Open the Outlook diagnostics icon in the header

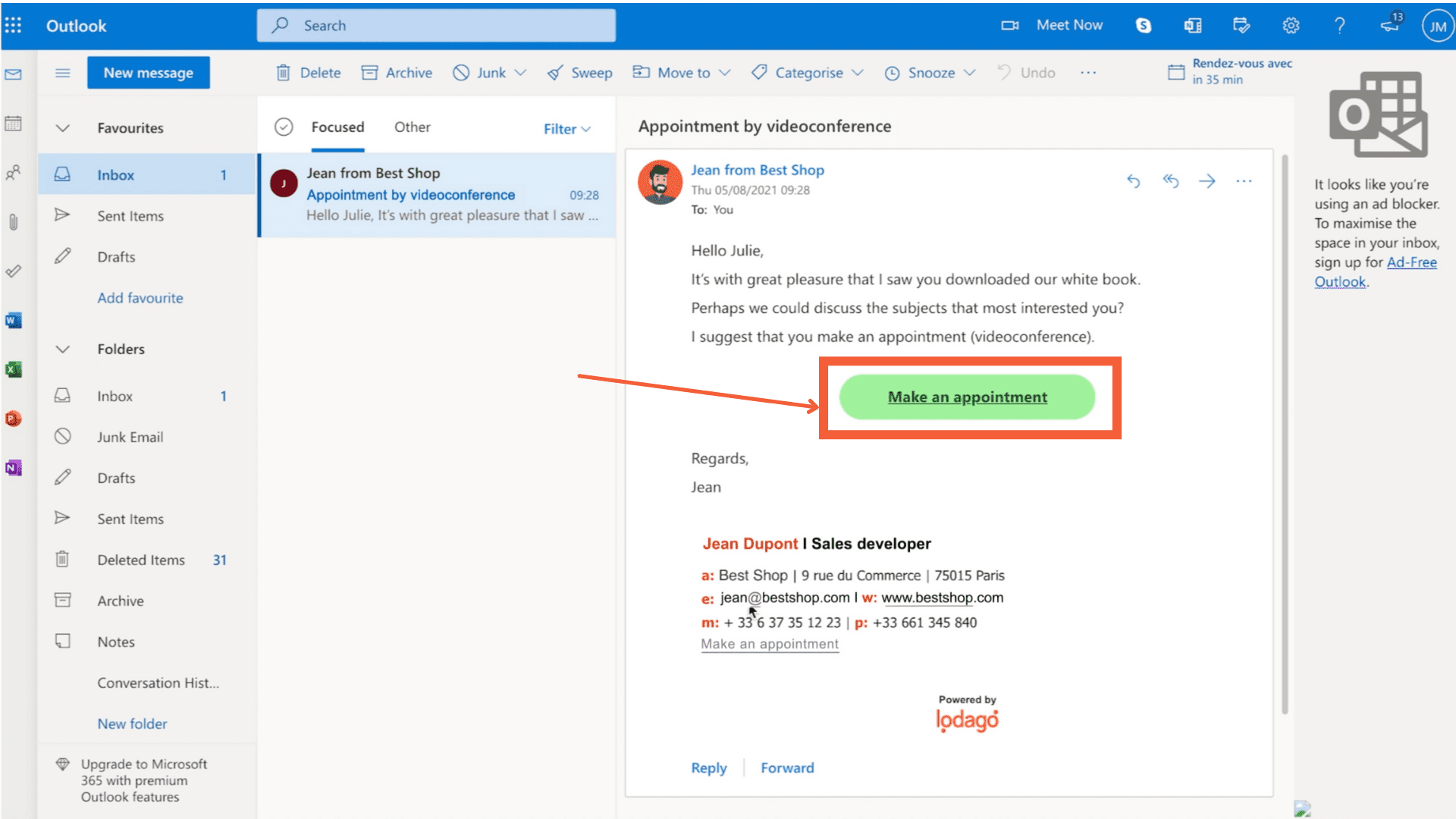pos(1193,26)
